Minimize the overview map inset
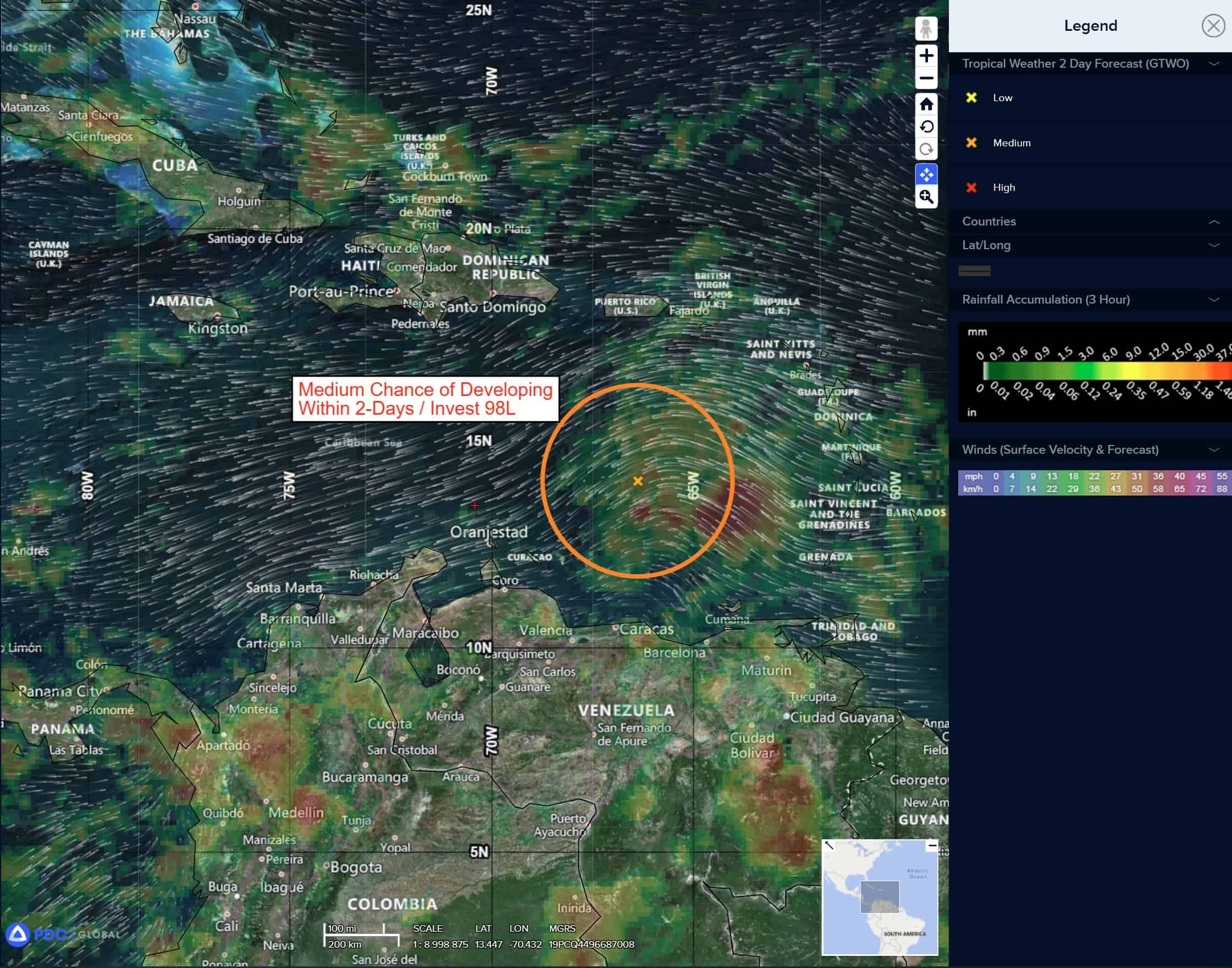This screenshot has width=1232, height=968. click(932, 845)
